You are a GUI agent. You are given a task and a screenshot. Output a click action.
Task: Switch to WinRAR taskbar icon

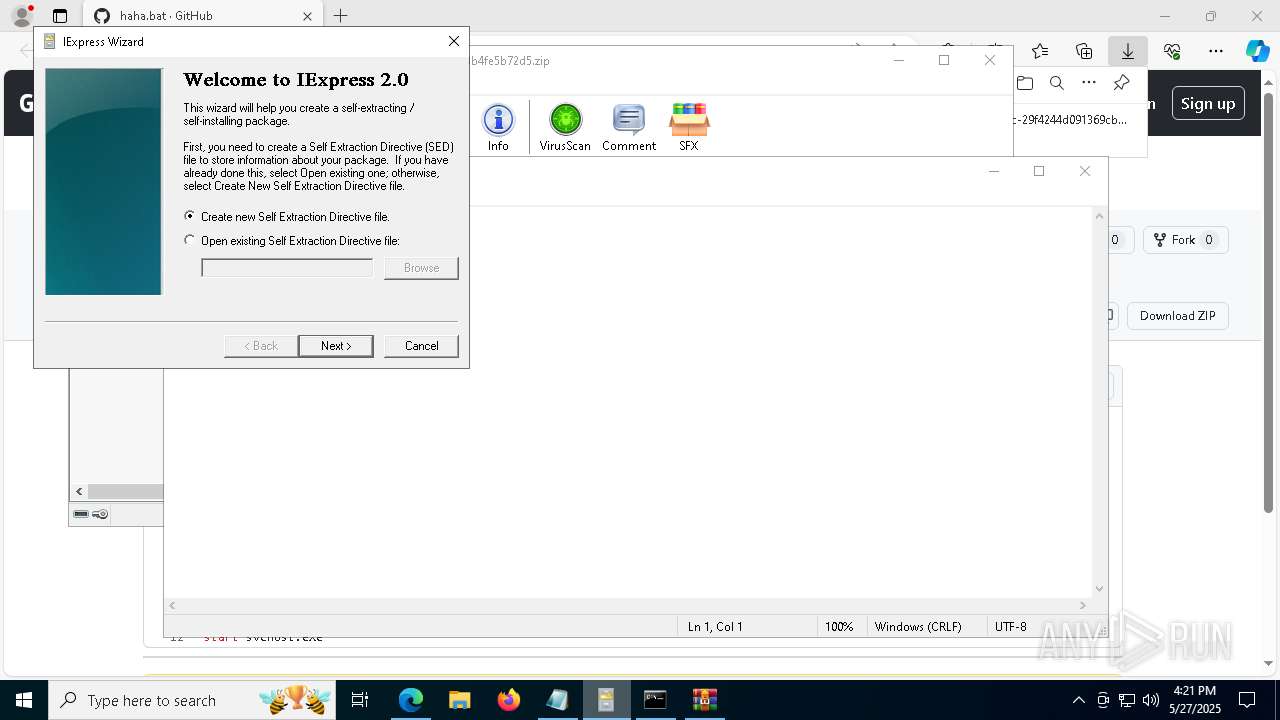tap(704, 700)
